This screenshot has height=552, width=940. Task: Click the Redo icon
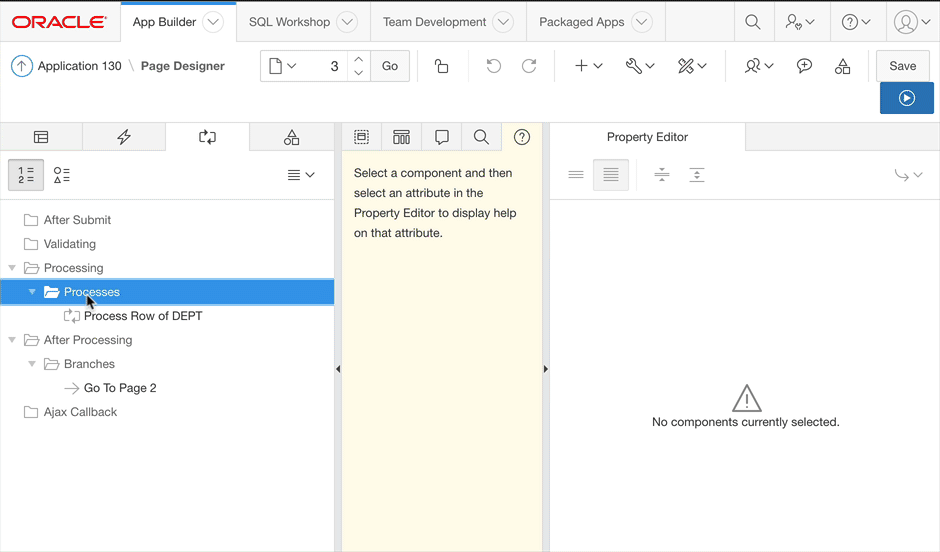(529, 66)
